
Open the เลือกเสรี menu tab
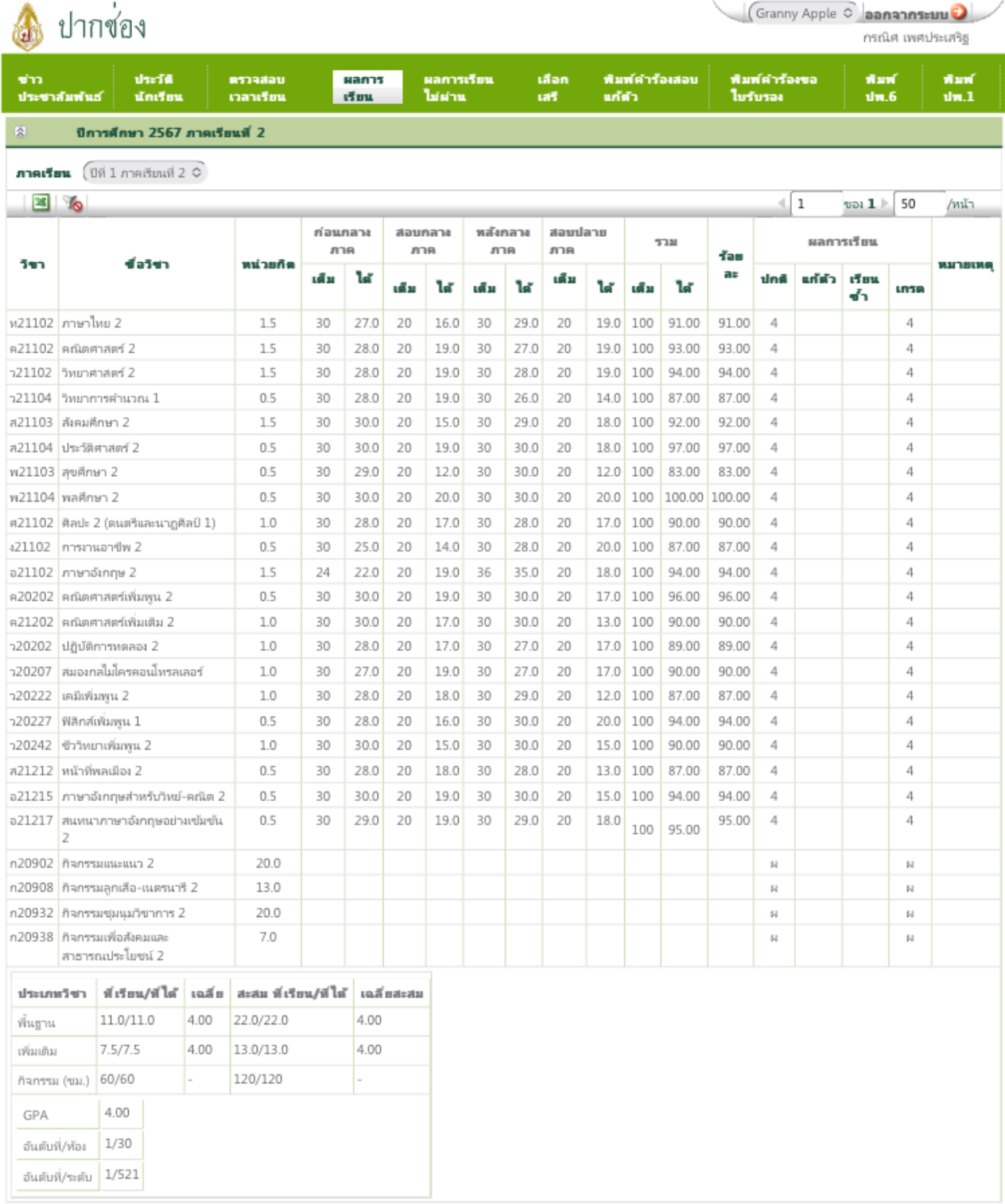553,87
